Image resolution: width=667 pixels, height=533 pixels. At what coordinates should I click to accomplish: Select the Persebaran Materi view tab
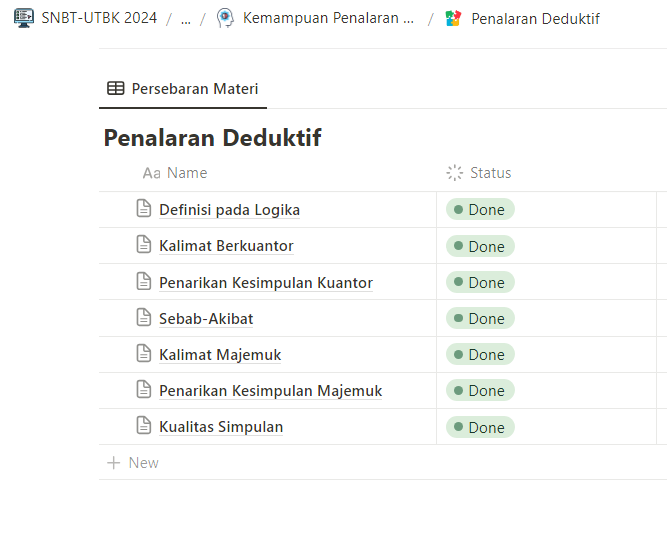183,89
